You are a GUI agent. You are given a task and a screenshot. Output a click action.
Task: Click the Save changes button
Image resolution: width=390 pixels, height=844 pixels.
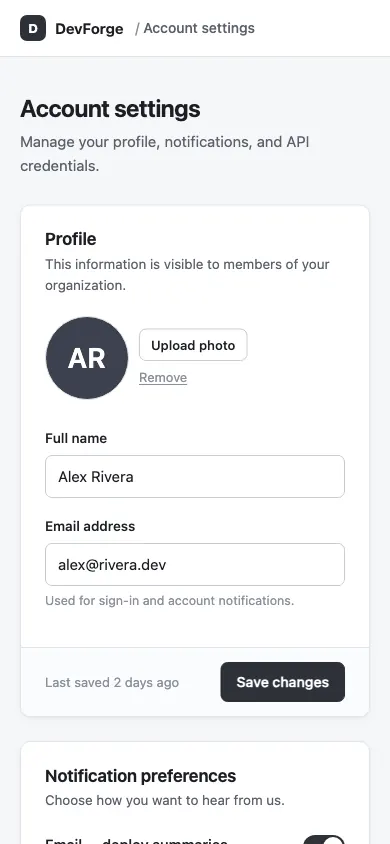click(x=282, y=682)
